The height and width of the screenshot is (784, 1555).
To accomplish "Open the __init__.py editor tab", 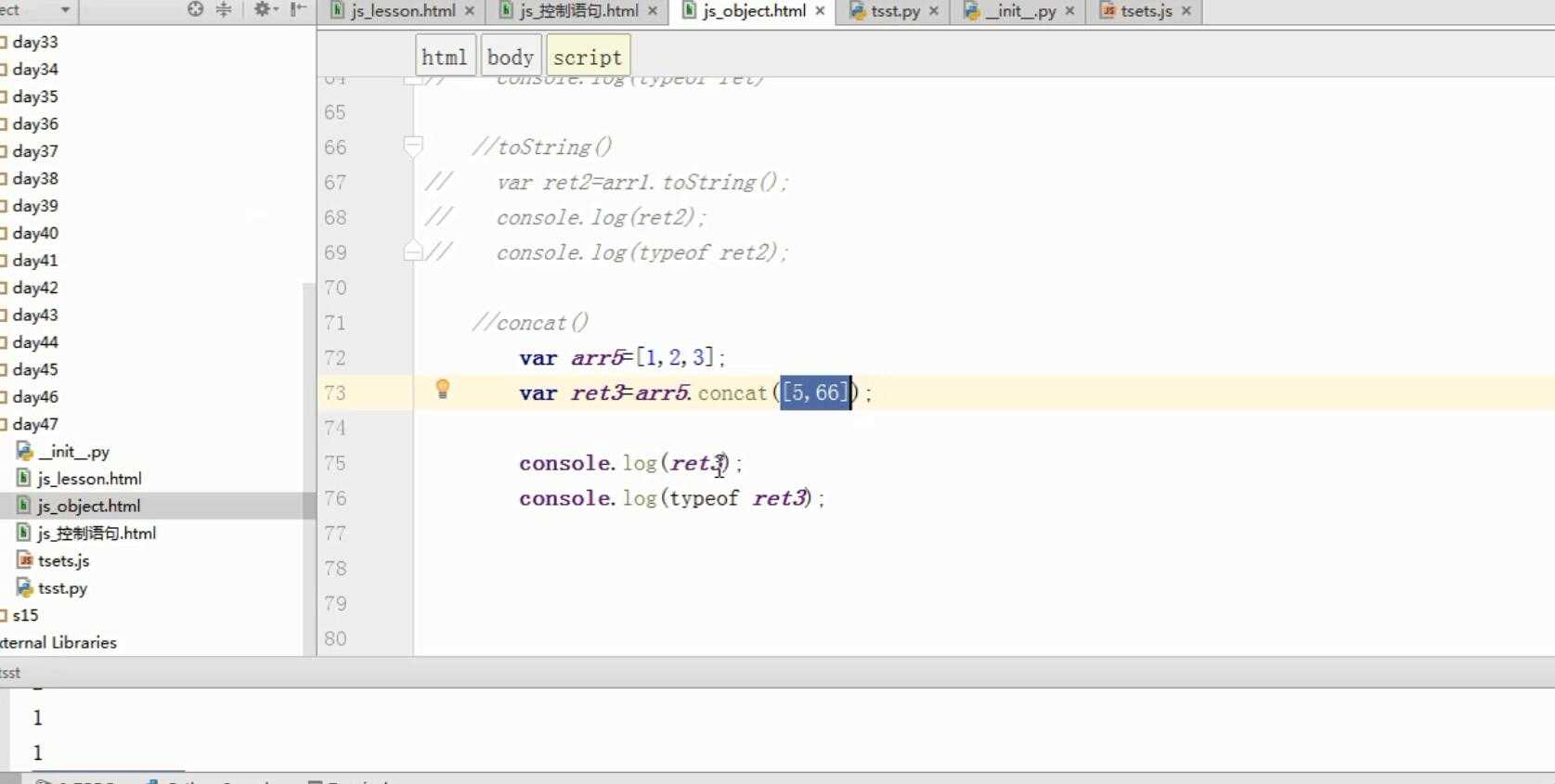I will (x=1020, y=11).
